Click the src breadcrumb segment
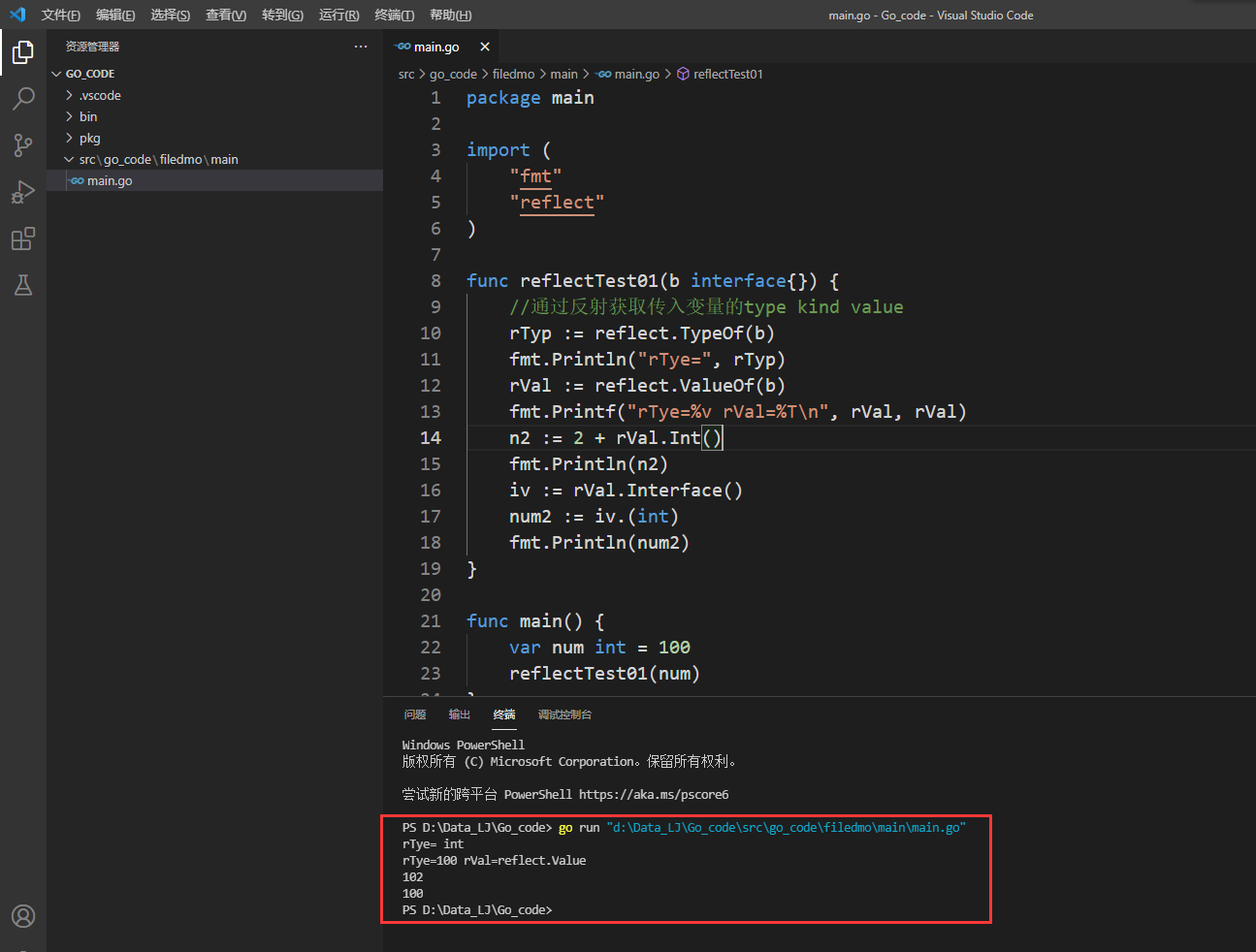The width and height of the screenshot is (1256, 952). [406, 74]
